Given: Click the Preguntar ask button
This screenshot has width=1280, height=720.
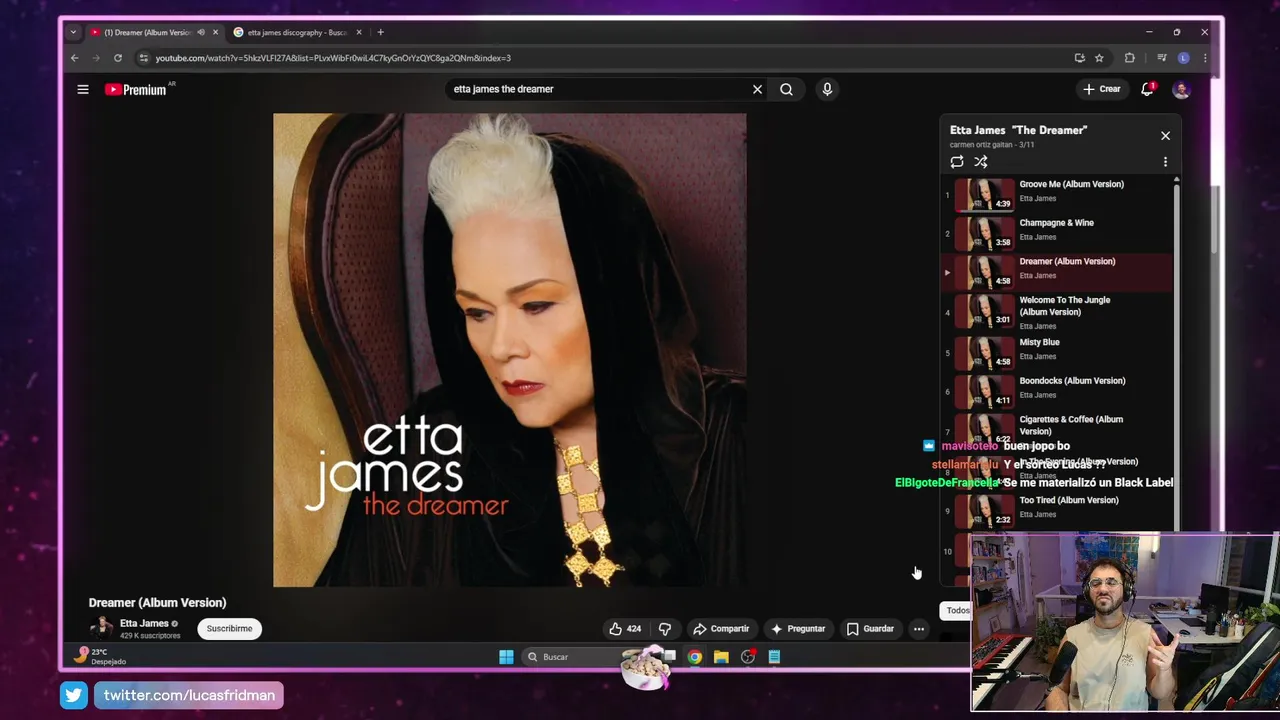Looking at the screenshot, I should 798,629.
